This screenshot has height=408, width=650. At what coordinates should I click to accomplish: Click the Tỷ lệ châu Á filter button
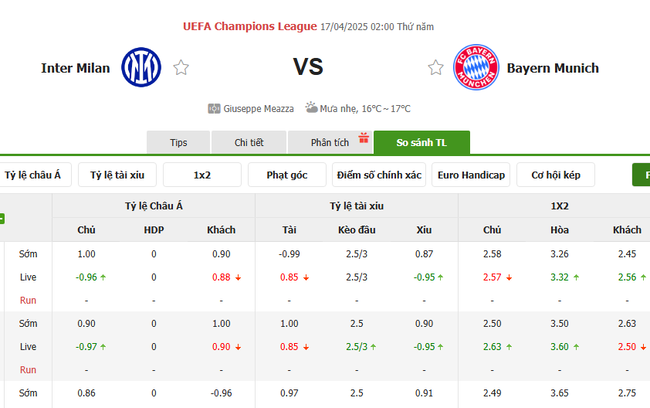click(33, 175)
